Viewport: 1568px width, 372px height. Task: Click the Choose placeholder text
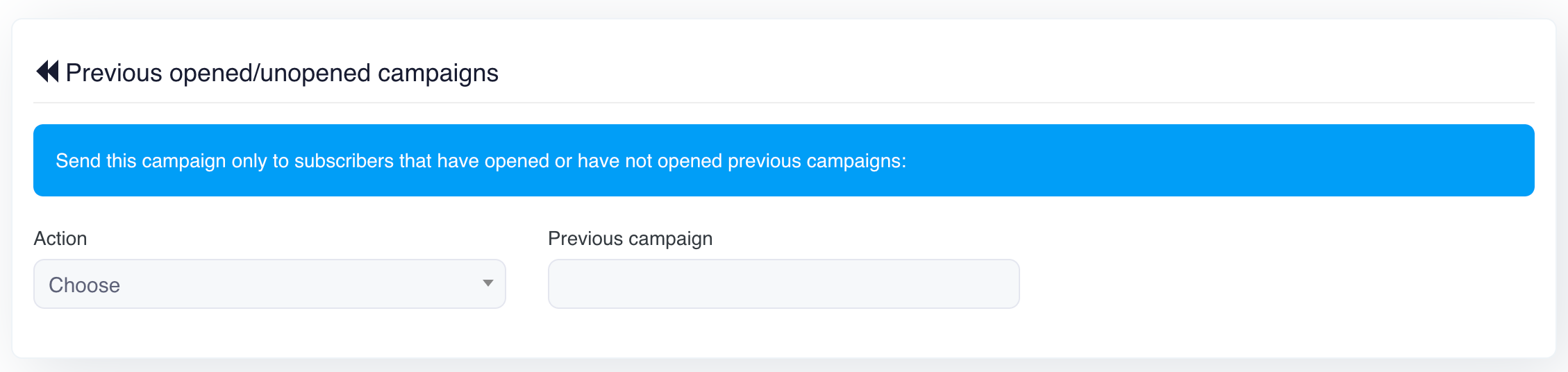(84, 285)
